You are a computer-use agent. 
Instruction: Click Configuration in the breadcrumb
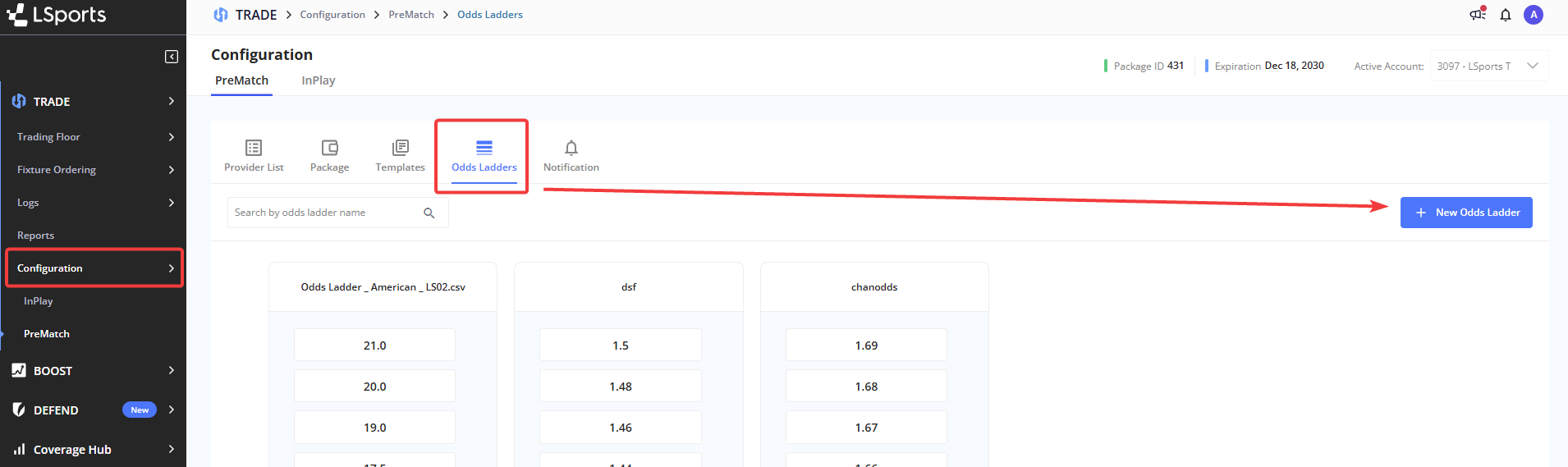[332, 15]
